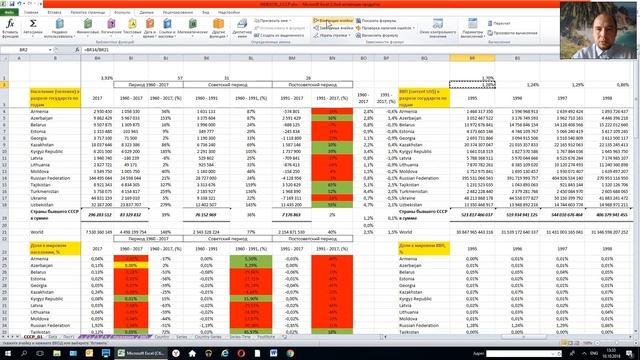Click the yellow Azerbaijan cell in world share table

click(131, 265)
